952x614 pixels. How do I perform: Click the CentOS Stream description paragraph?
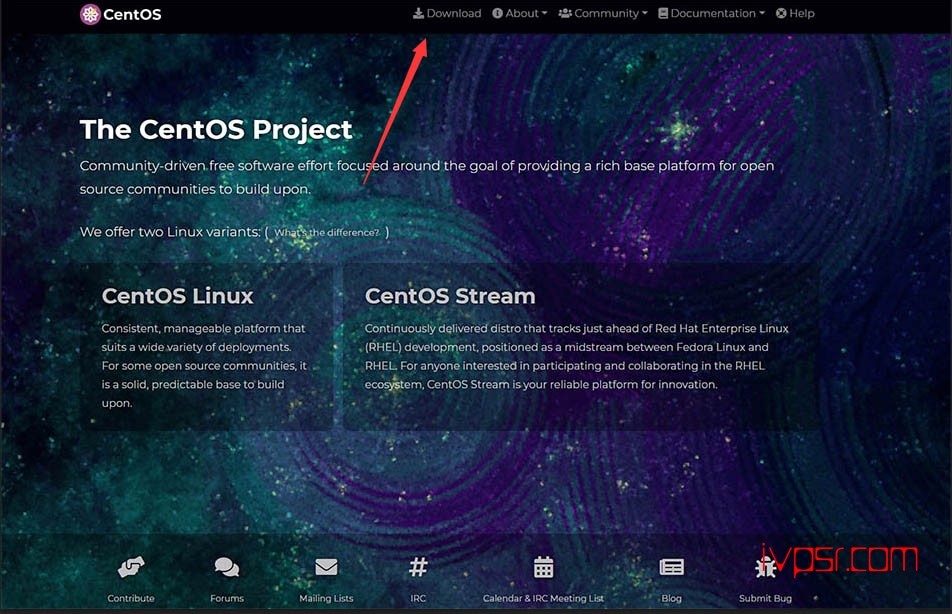click(576, 356)
